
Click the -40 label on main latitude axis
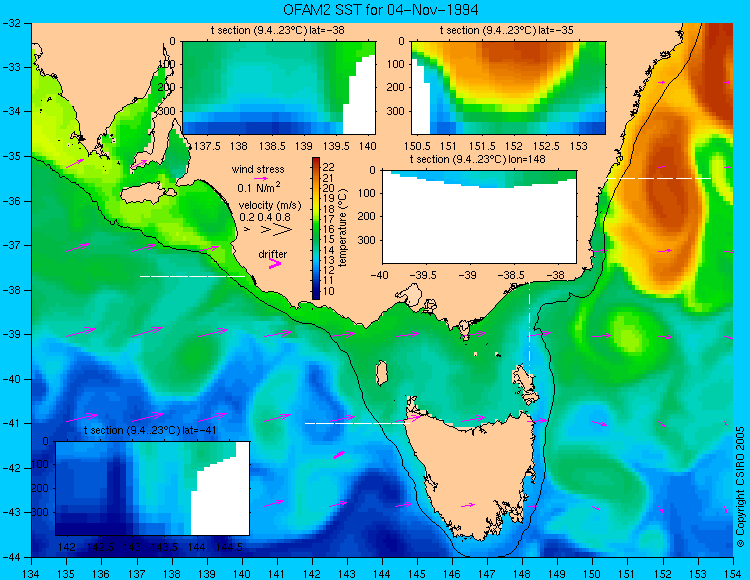[11, 379]
